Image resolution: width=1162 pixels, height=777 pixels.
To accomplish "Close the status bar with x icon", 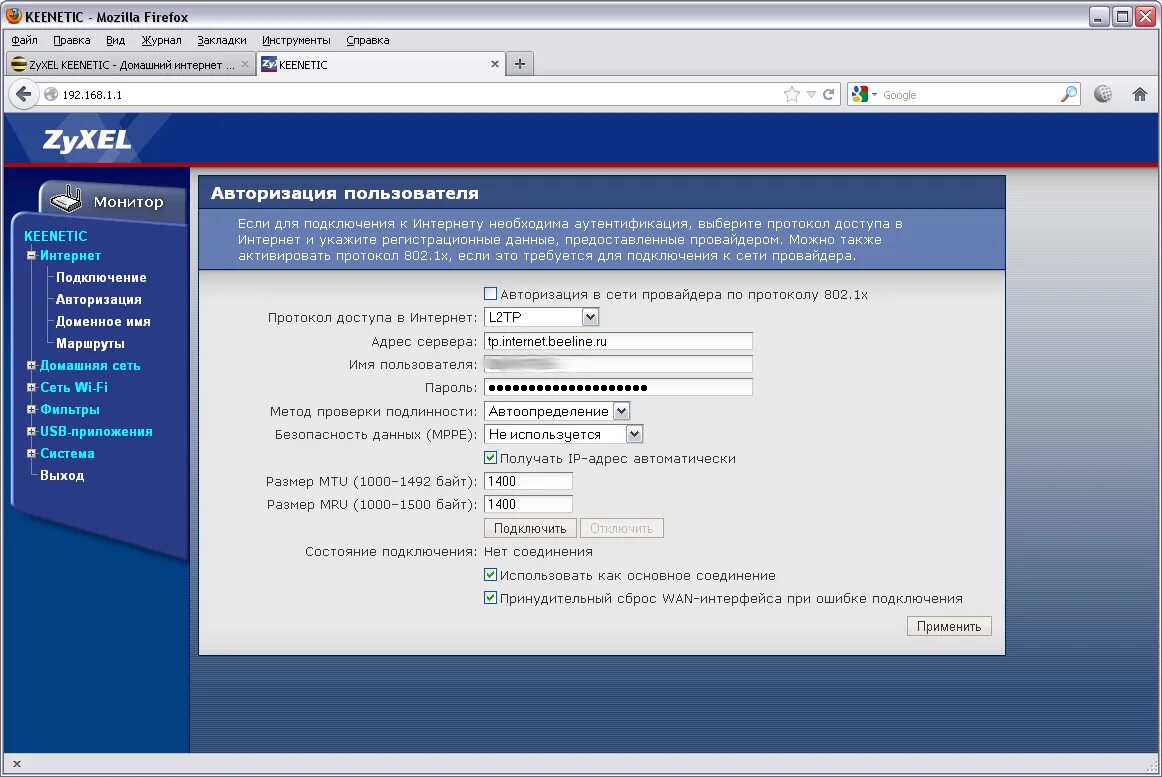I will [16, 764].
